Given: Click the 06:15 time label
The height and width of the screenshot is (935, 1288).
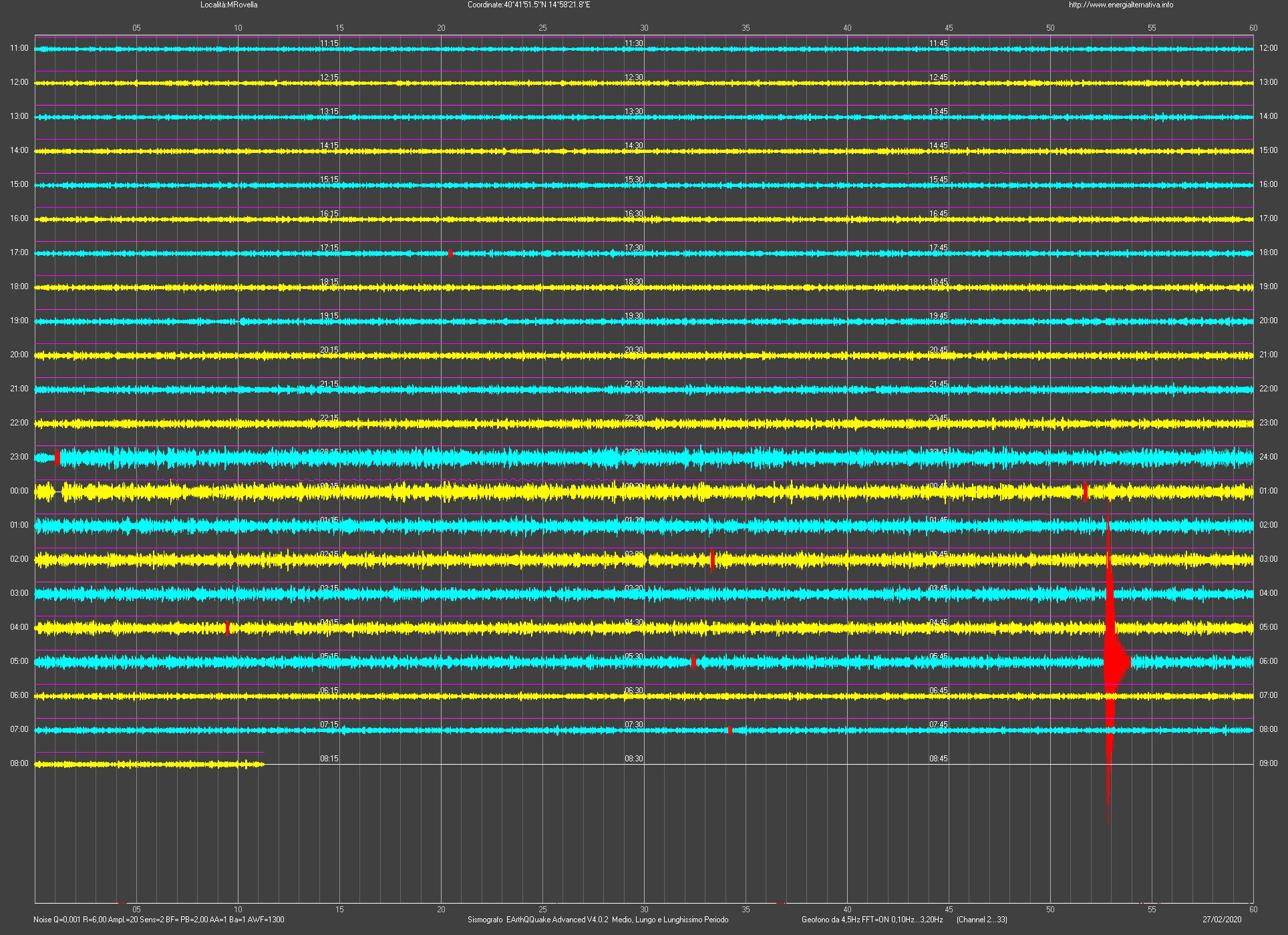Looking at the screenshot, I should click(x=329, y=691).
